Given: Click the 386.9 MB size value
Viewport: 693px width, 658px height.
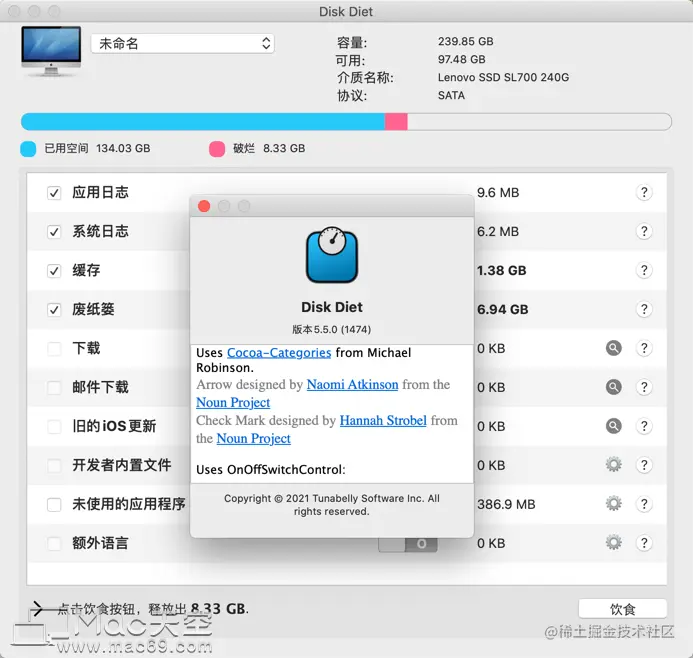Looking at the screenshot, I should (506, 504).
